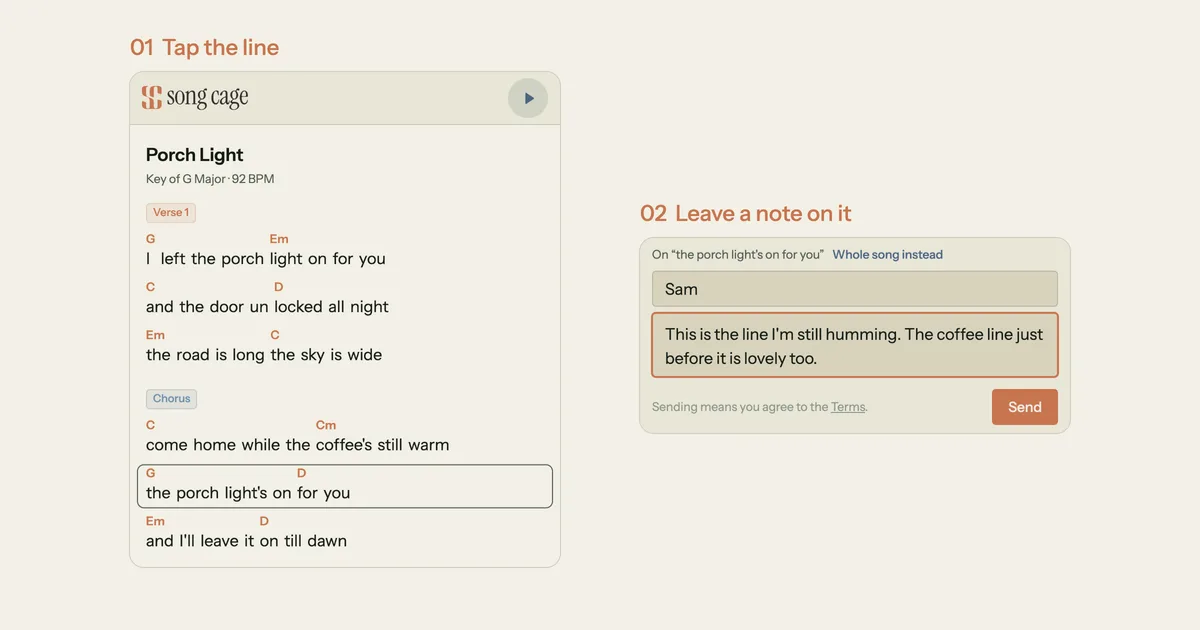1200x630 pixels.
Task: Select the Chorus section tag
Action: pos(171,398)
